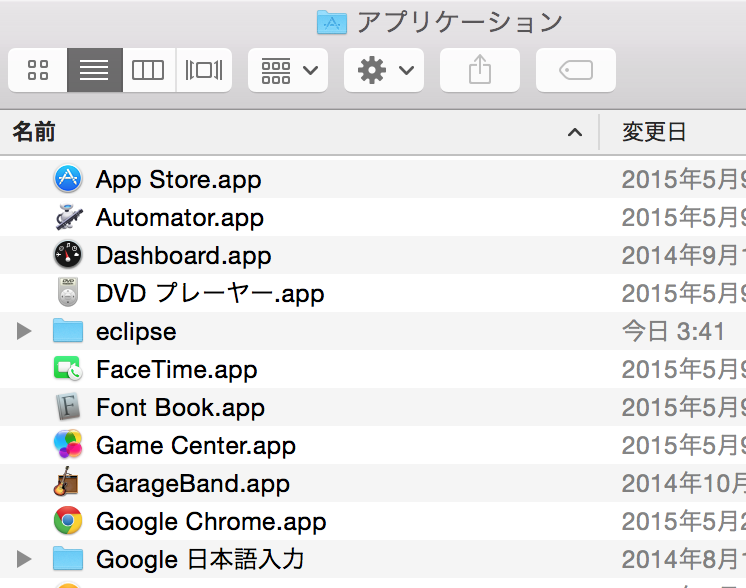Viewport: 746px width, 588px height.
Task: Click the Google 日本語入力 folder name
Action: (200, 559)
